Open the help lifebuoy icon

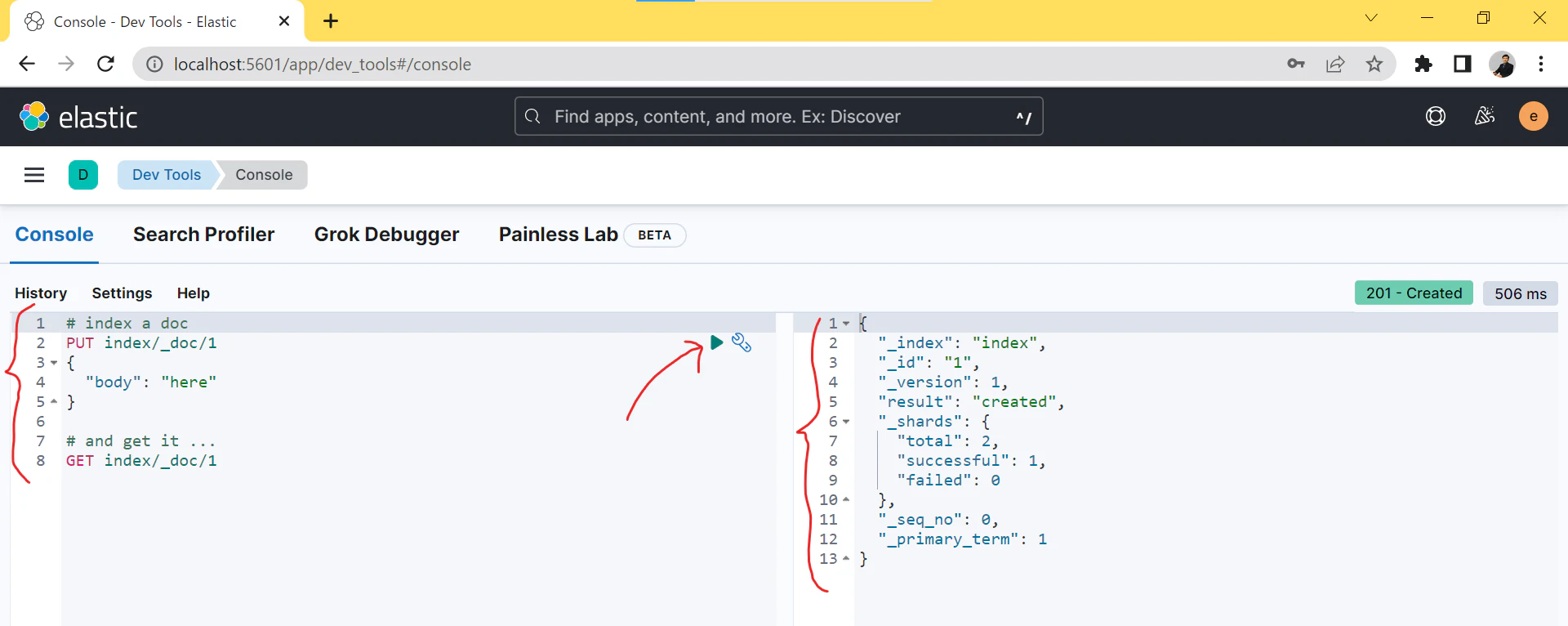click(x=1436, y=117)
